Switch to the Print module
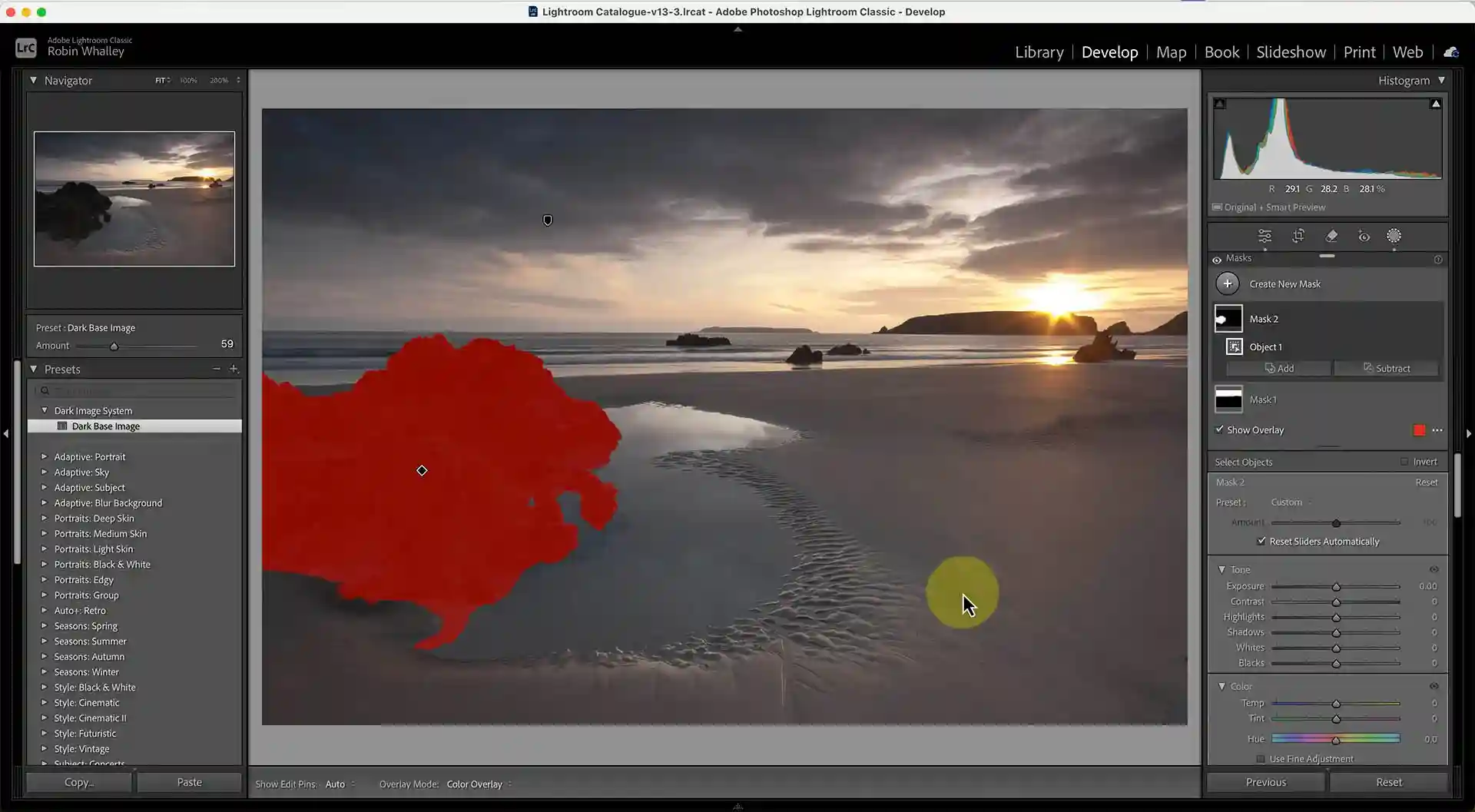 coord(1359,52)
